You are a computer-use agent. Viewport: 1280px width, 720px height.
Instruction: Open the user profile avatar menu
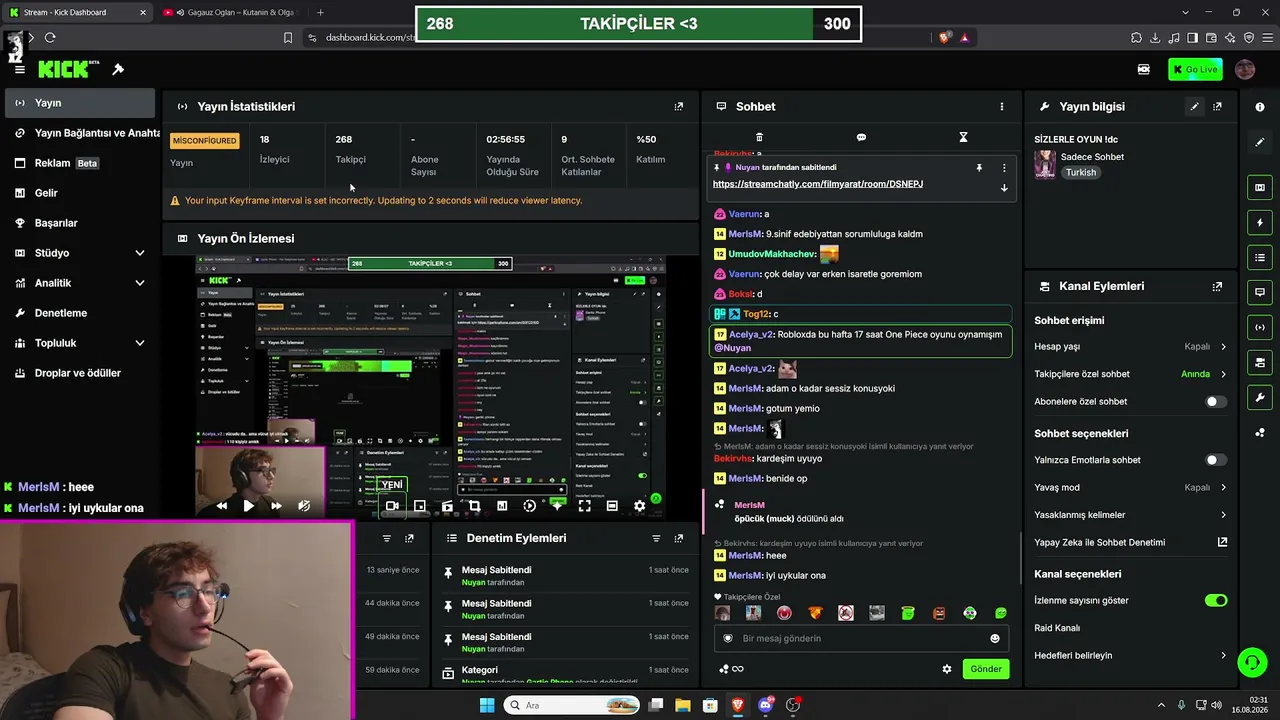(1245, 69)
